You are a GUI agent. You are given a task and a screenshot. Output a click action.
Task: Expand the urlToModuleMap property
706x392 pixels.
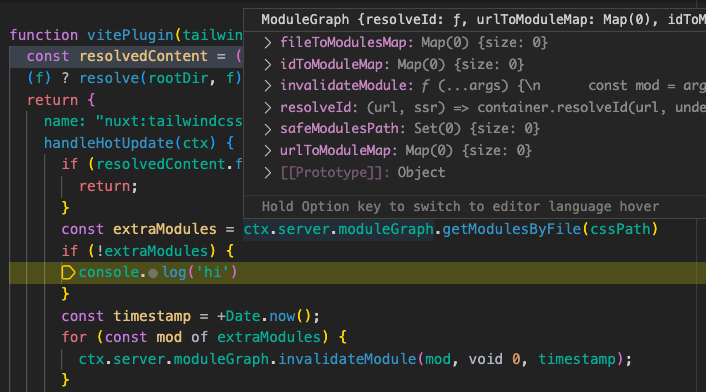click(x=268, y=150)
